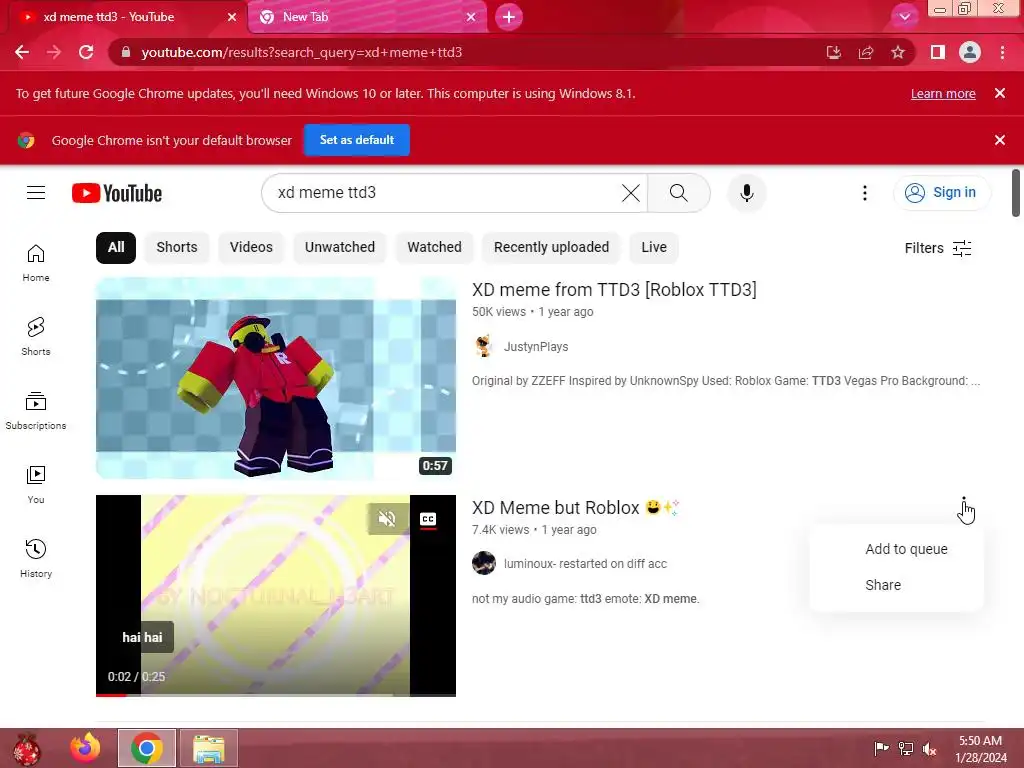Open the Filters options
1024x768 pixels.
click(x=938, y=248)
